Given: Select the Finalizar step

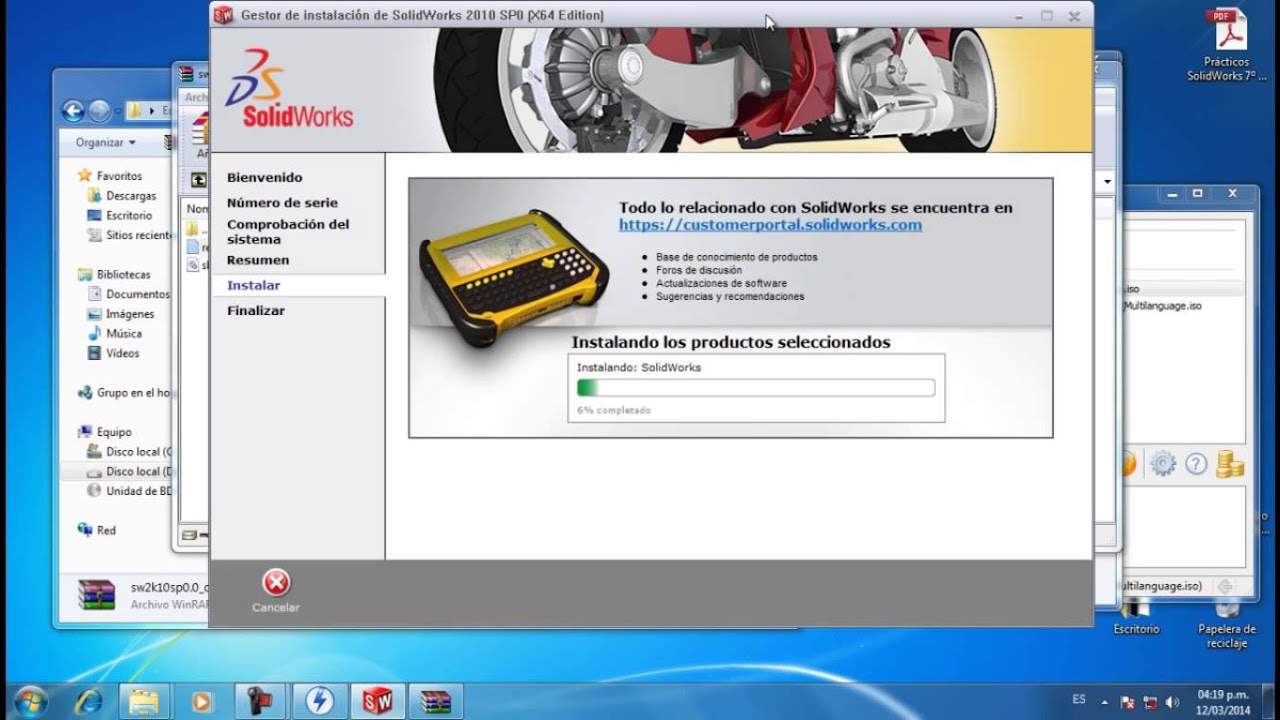Looking at the screenshot, I should click(256, 310).
